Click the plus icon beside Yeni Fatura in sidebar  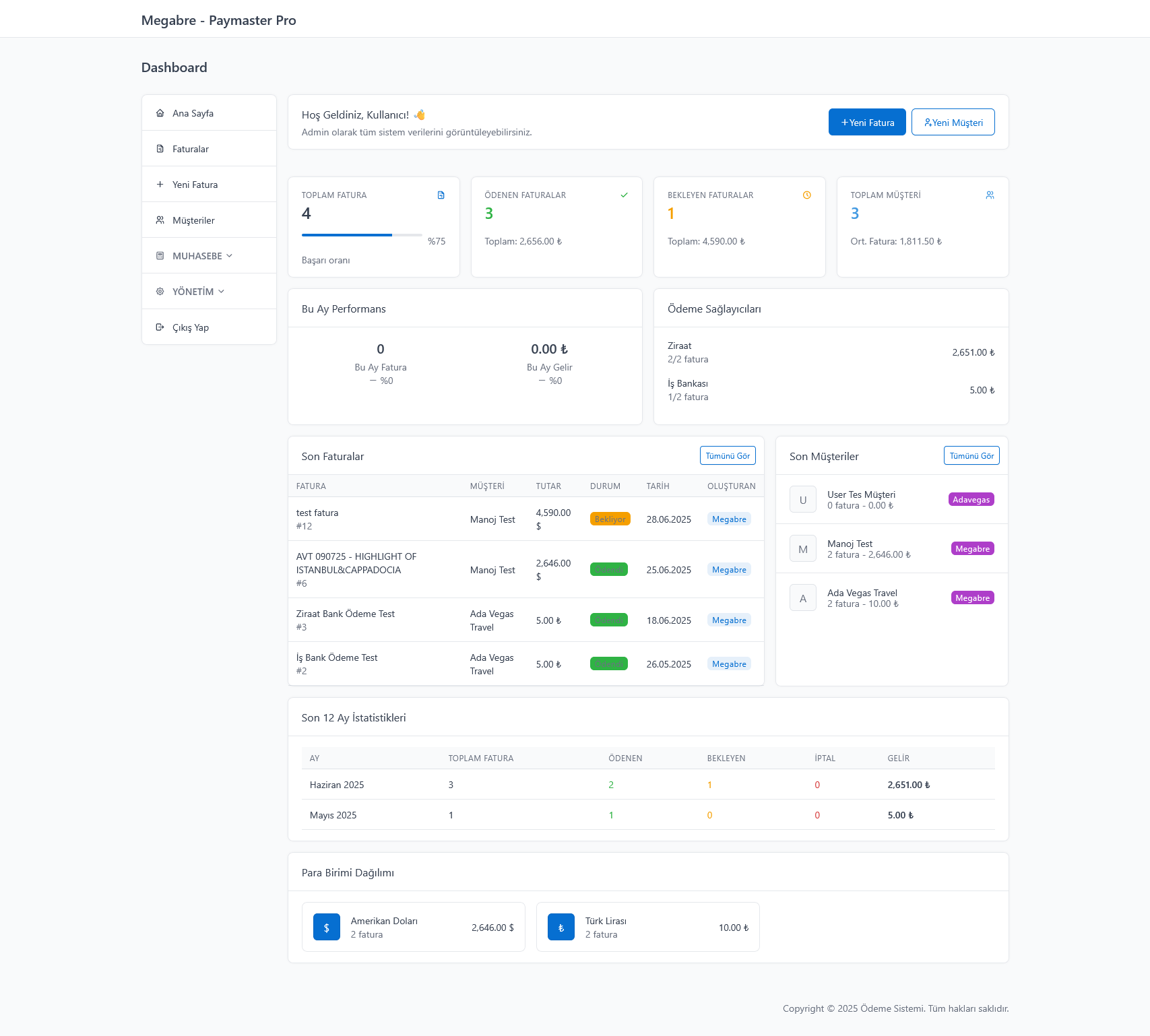[160, 185]
